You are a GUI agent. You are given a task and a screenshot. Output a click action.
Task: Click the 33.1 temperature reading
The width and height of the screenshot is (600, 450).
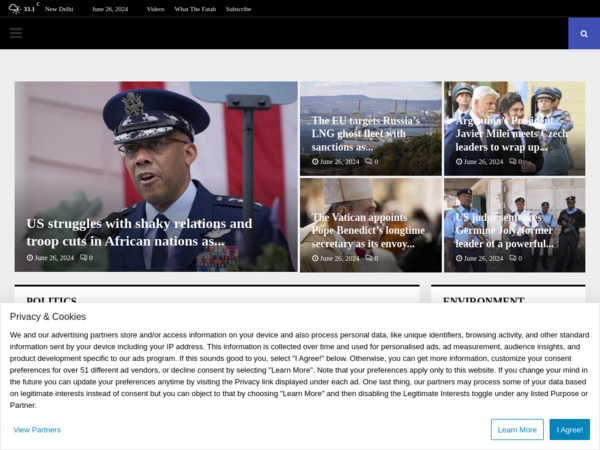(29, 9)
